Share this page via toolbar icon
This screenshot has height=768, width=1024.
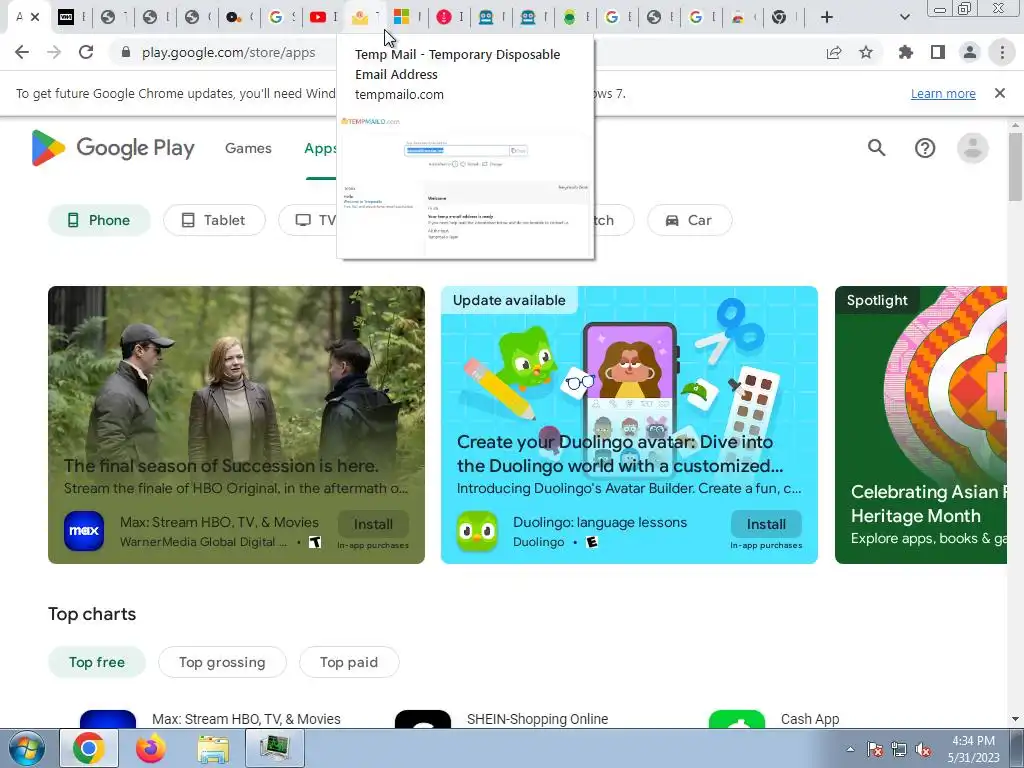click(834, 52)
